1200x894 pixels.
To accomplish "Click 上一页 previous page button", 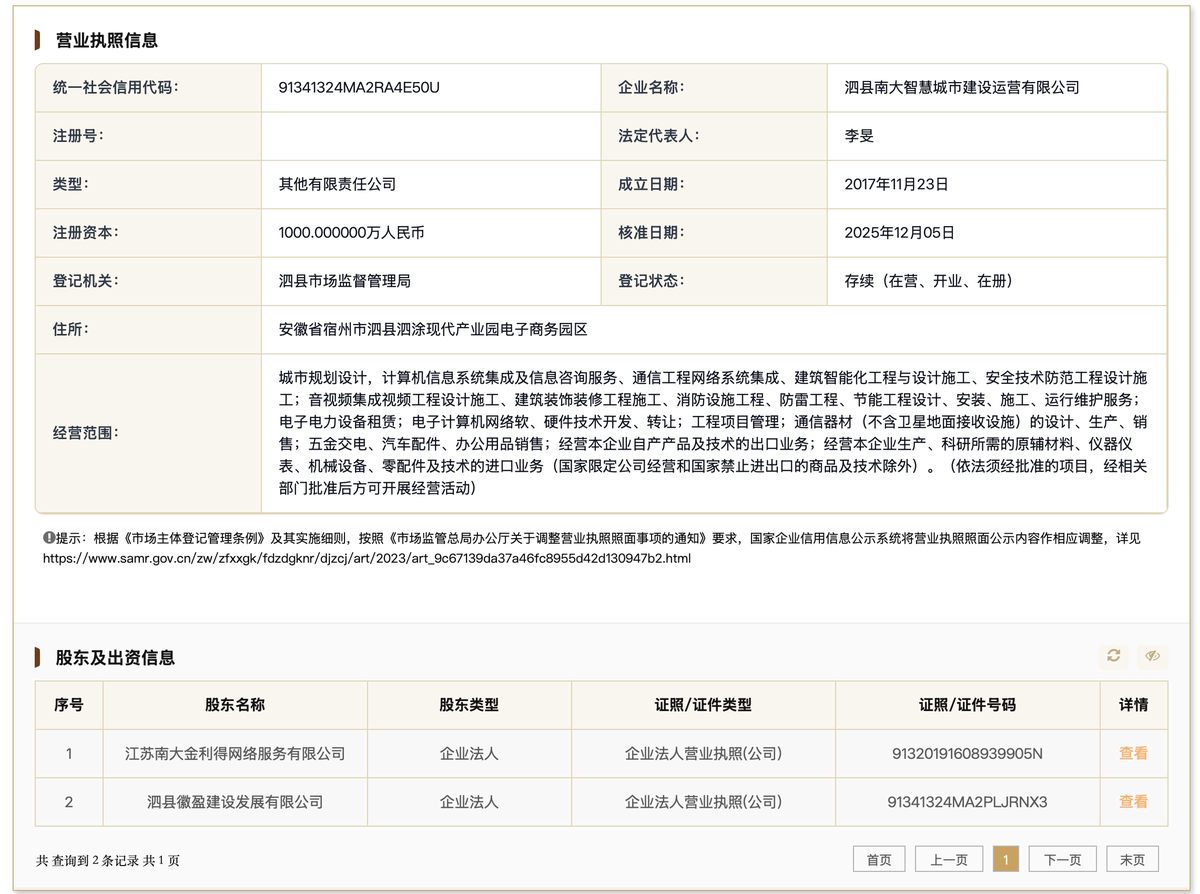I will click(x=949, y=859).
